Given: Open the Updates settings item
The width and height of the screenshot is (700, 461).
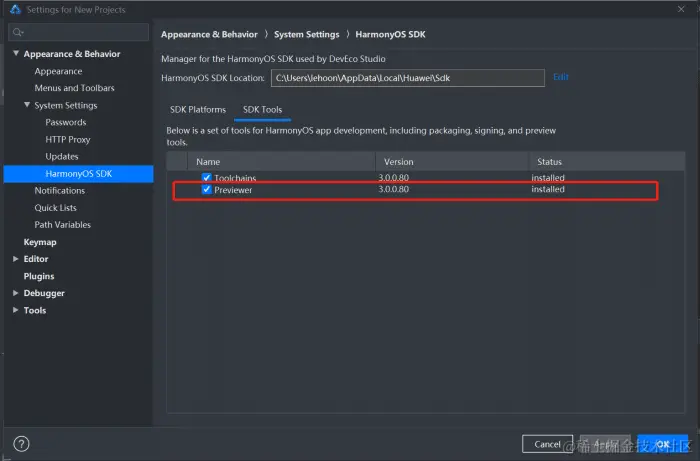Looking at the screenshot, I should [62, 157].
